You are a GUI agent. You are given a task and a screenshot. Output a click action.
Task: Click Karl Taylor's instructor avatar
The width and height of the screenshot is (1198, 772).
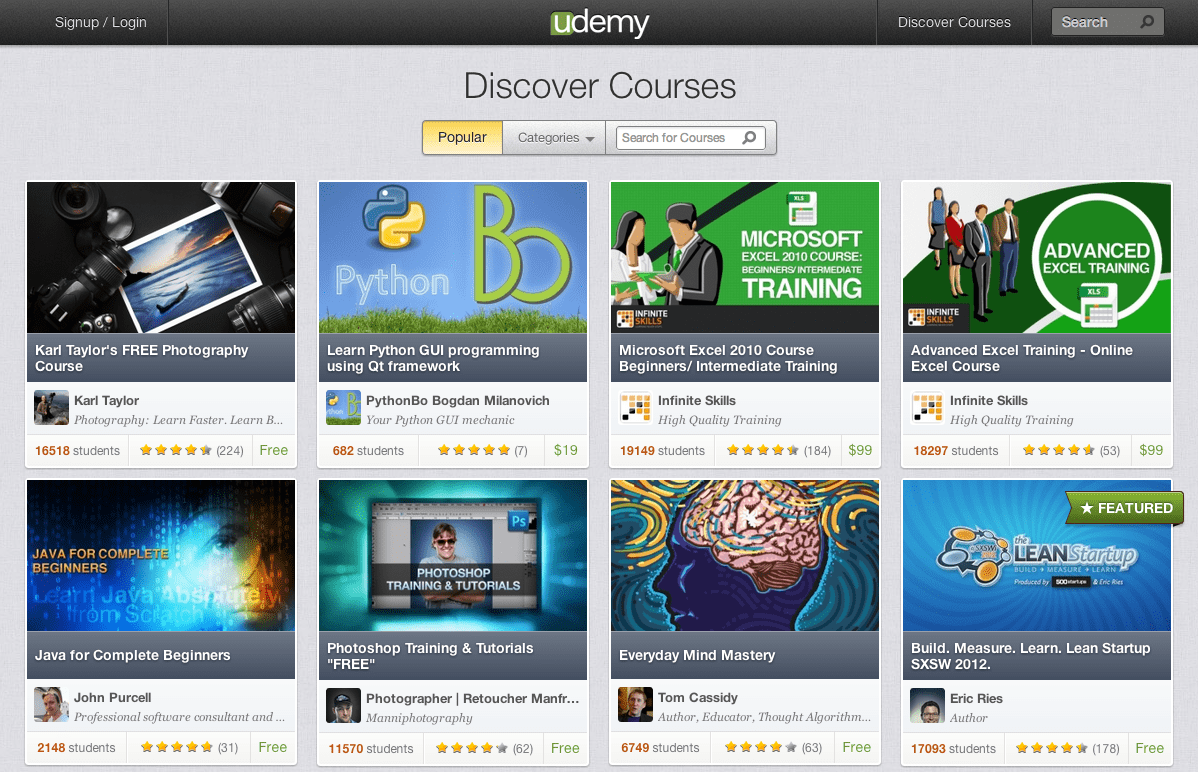(x=51, y=408)
